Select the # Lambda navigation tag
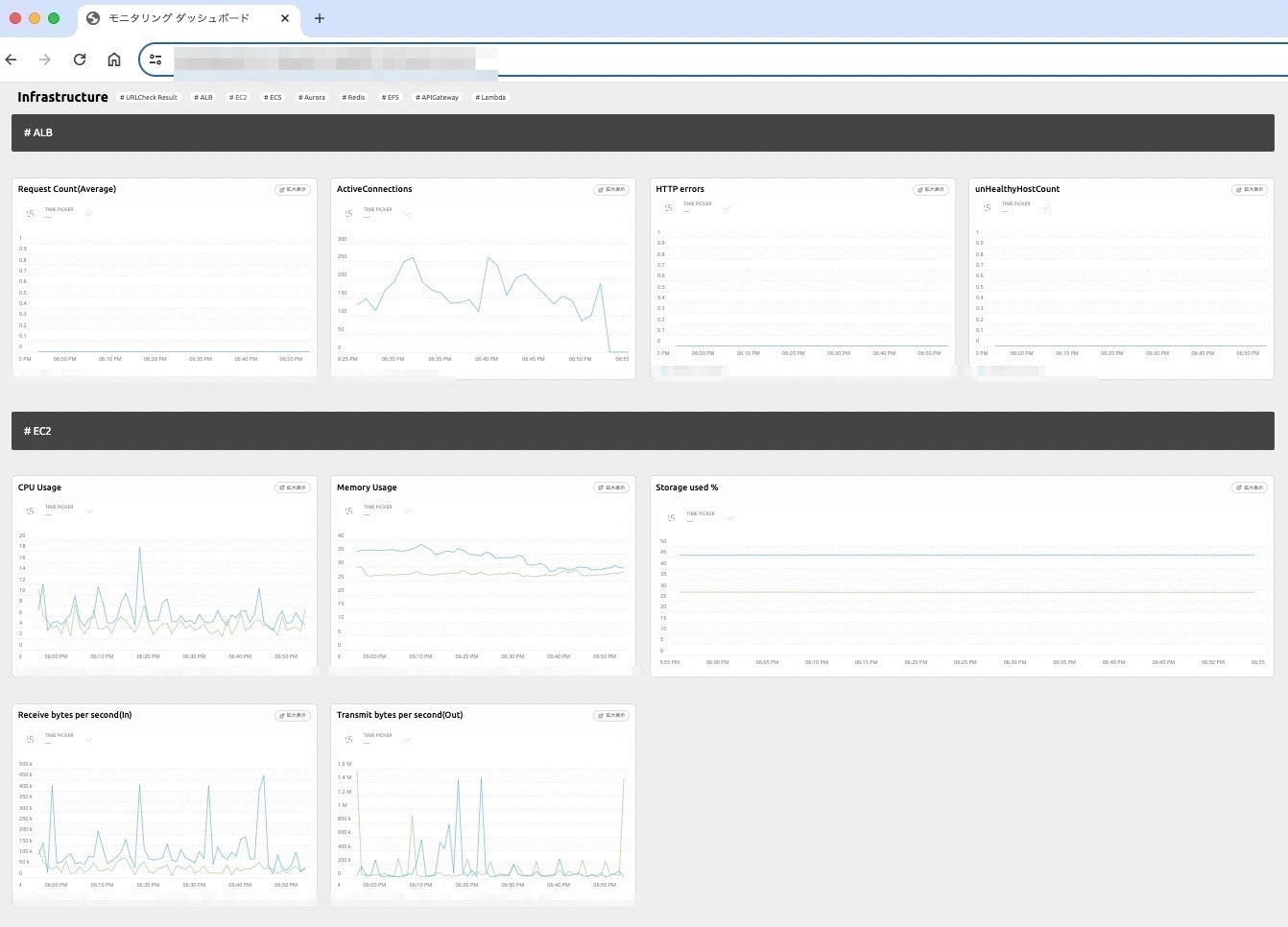This screenshot has height=927, width=1288. point(490,98)
